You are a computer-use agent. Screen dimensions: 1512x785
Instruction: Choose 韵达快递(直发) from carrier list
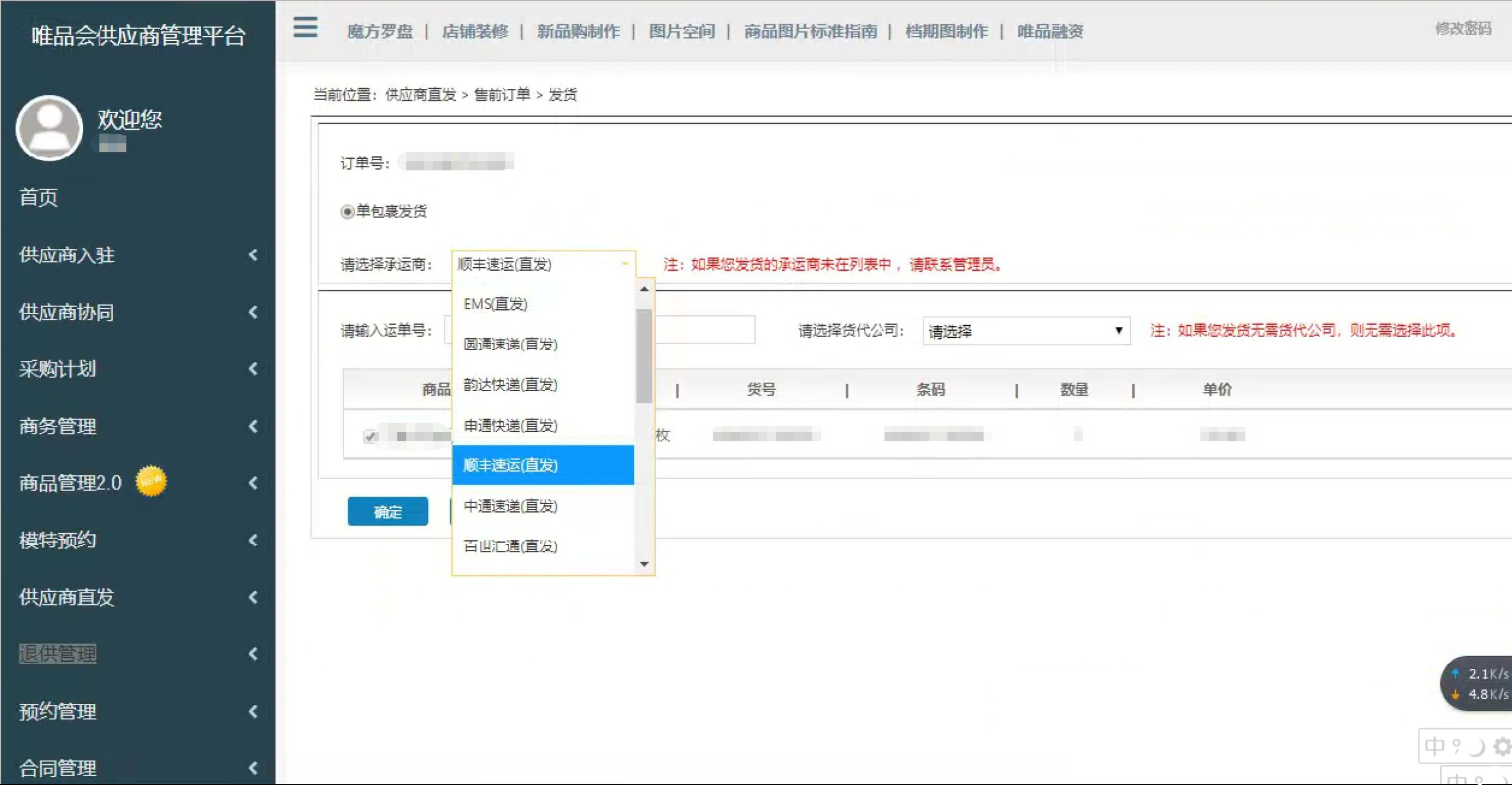click(543, 385)
